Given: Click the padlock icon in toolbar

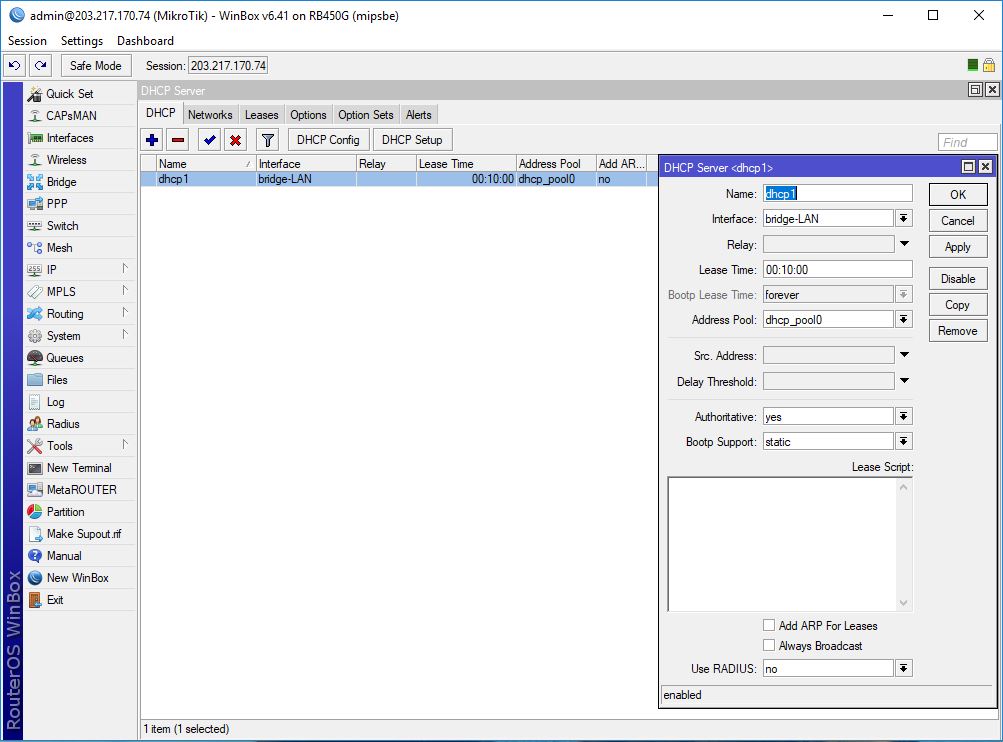Looking at the screenshot, I should pyautogui.click(x=989, y=65).
